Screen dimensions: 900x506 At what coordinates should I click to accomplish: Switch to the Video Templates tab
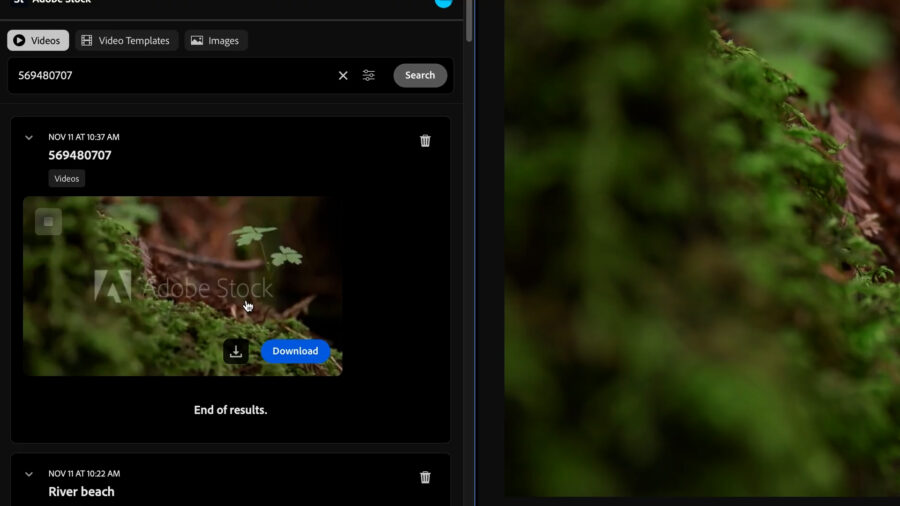127,41
